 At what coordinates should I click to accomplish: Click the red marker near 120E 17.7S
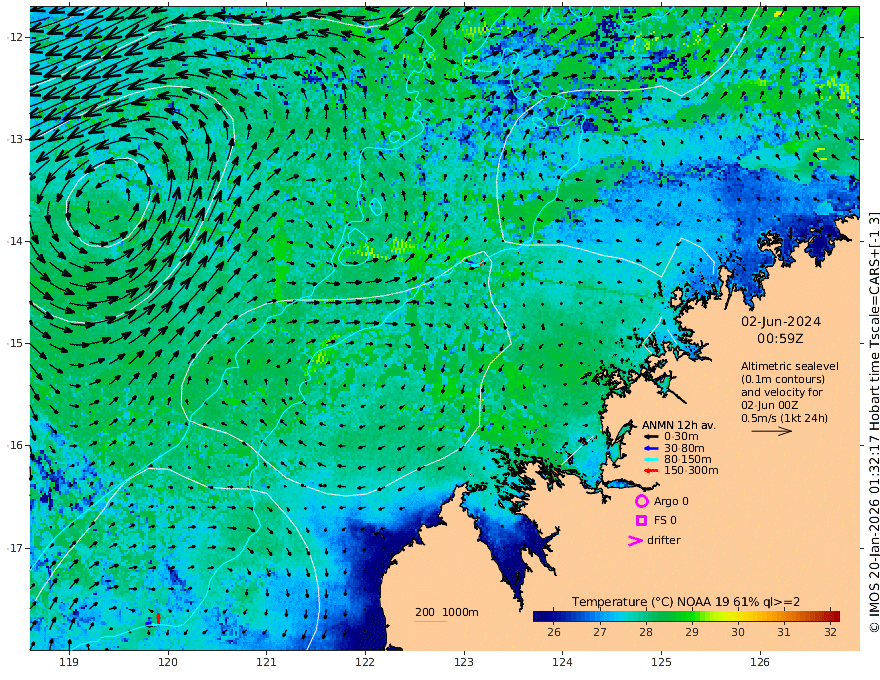[x=158, y=618]
